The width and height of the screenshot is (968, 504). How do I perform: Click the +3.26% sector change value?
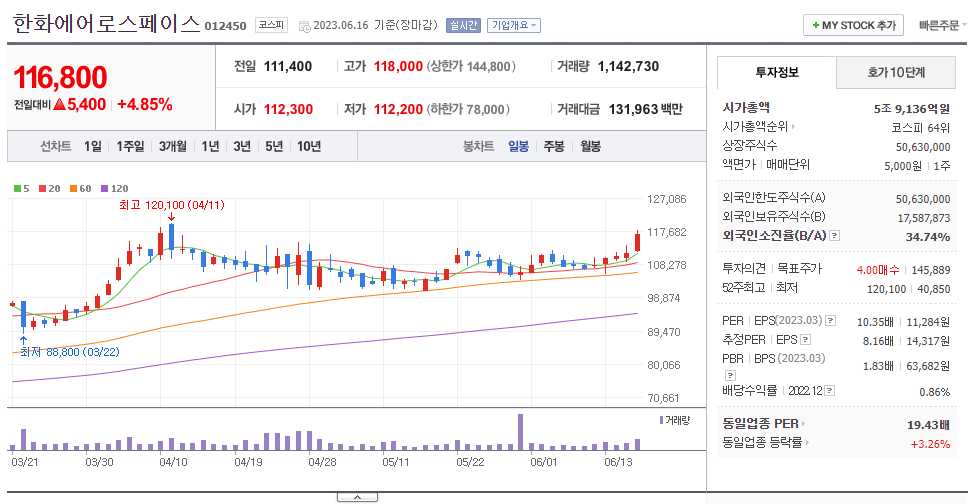pos(930,444)
